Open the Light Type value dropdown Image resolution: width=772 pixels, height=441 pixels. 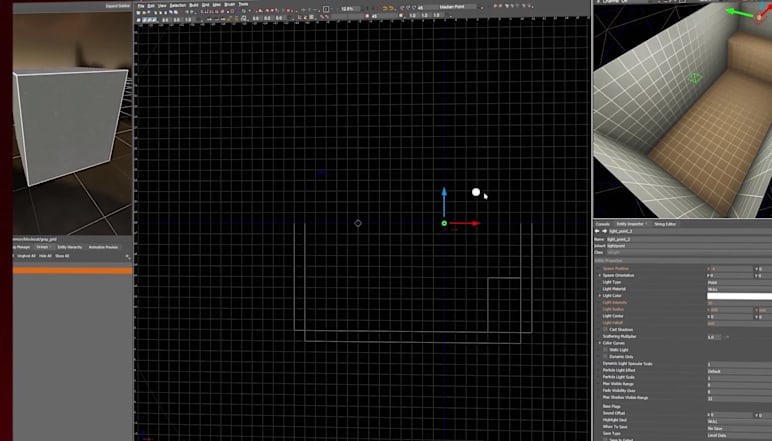(740, 283)
